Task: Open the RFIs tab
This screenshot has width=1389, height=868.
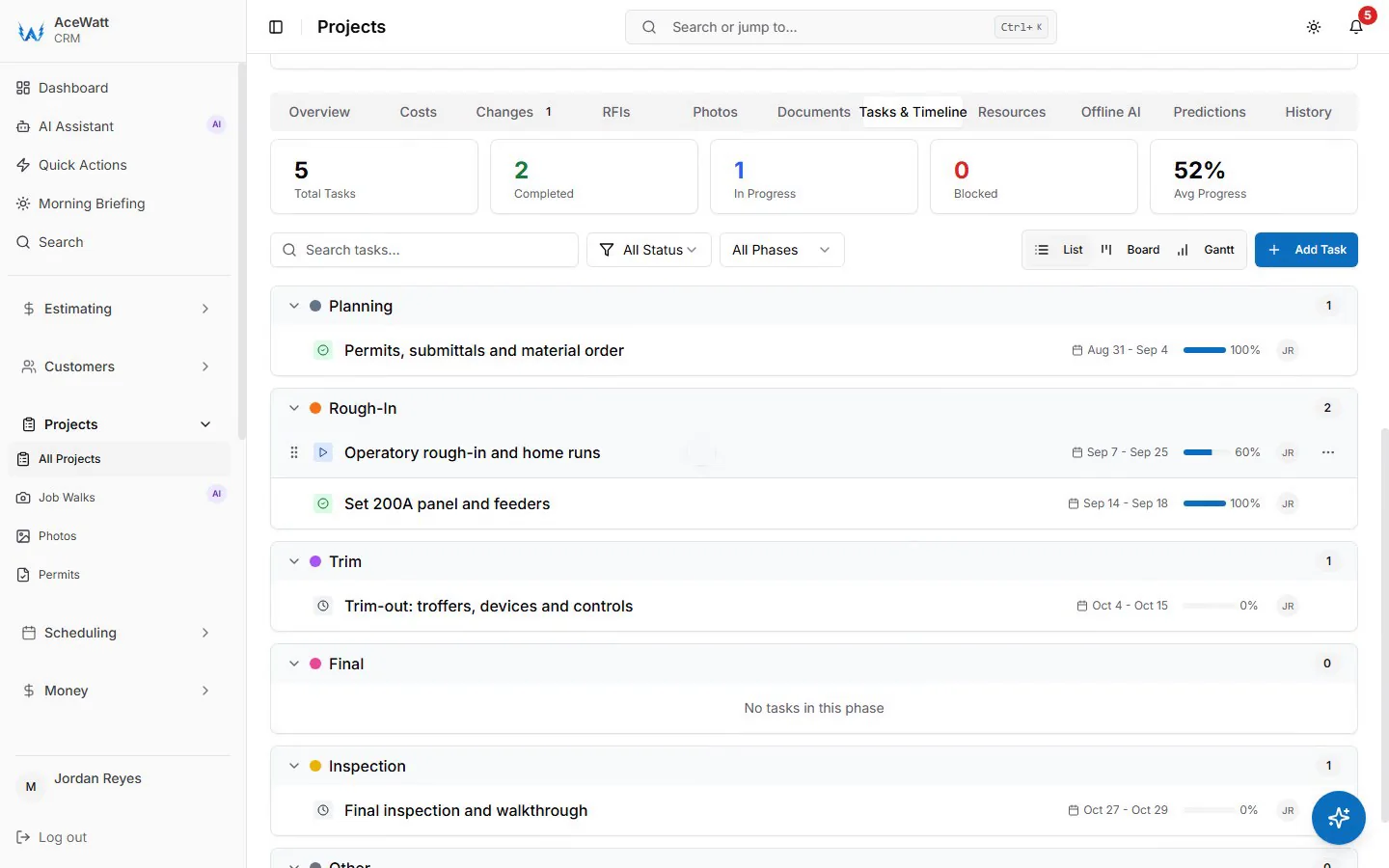Action: tap(616, 112)
